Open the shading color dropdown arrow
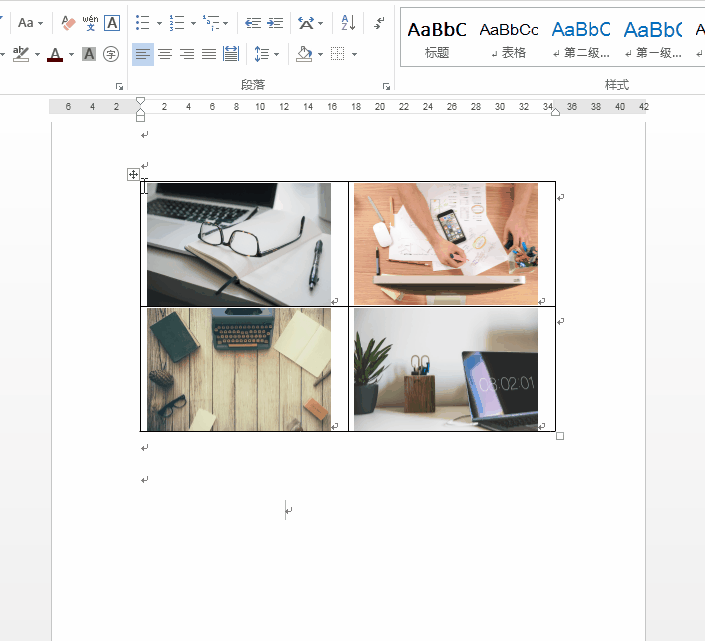705x641 pixels. (x=321, y=55)
